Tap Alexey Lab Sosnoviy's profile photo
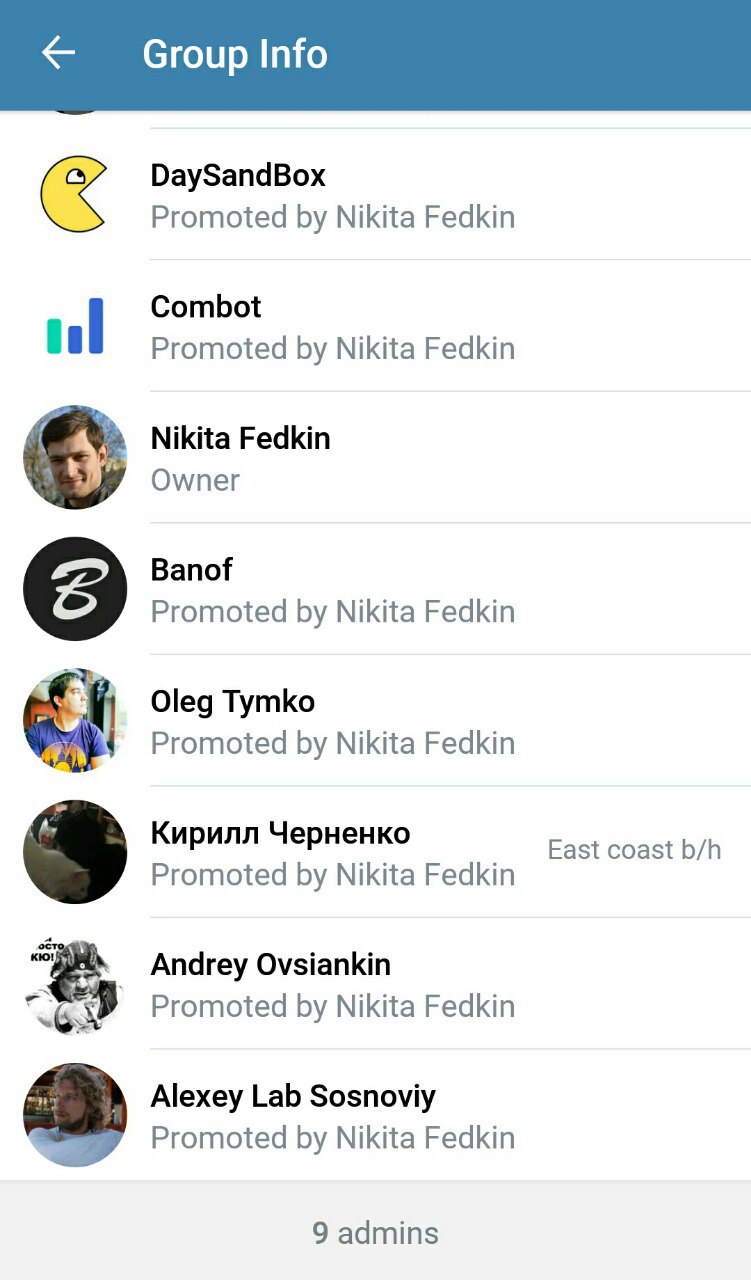The width and height of the screenshot is (751, 1280). 75,1115
